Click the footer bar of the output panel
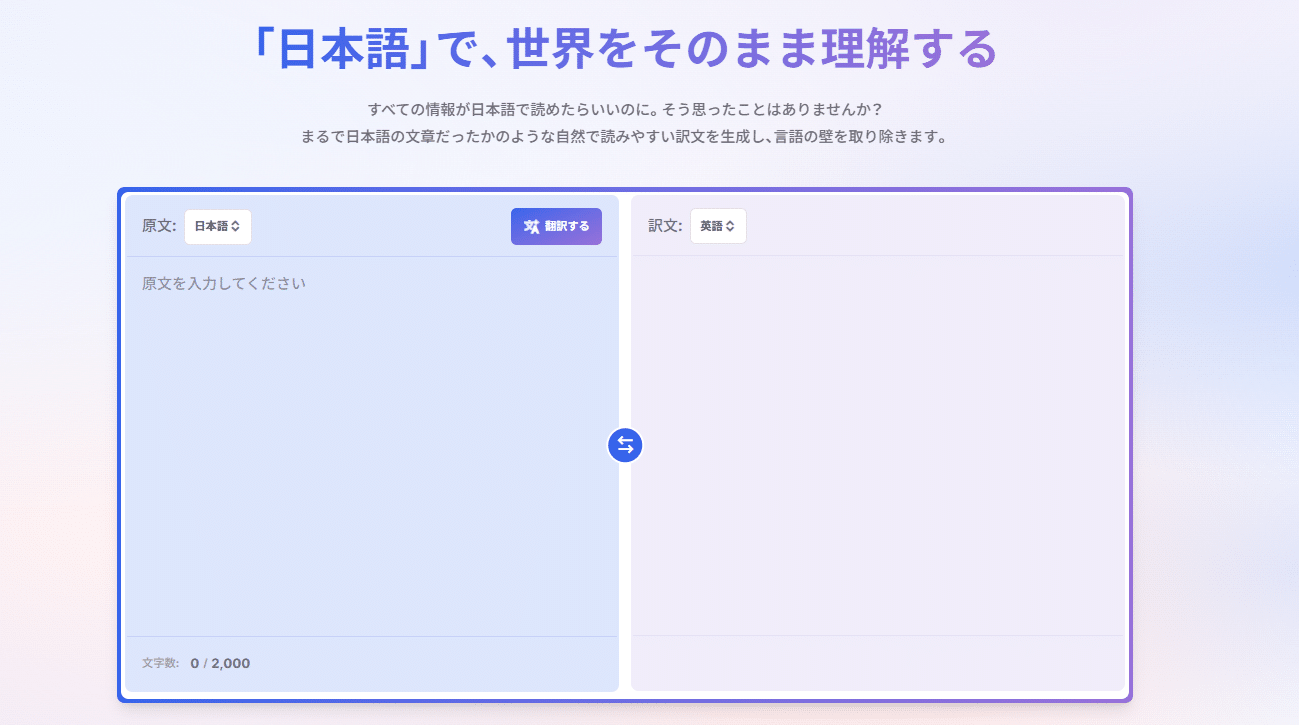This screenshot has height=725, width=1299. (x=877, y=662)
